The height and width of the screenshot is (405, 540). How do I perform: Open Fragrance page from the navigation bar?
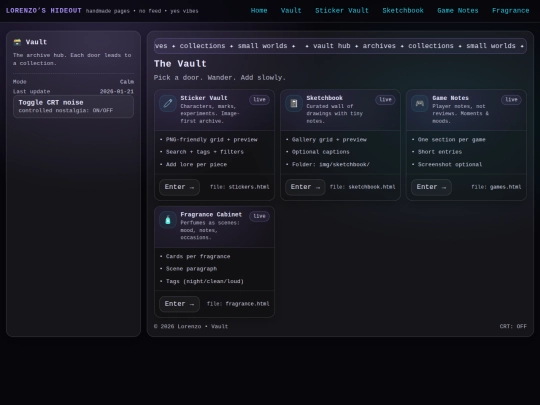tap(510, 11)
